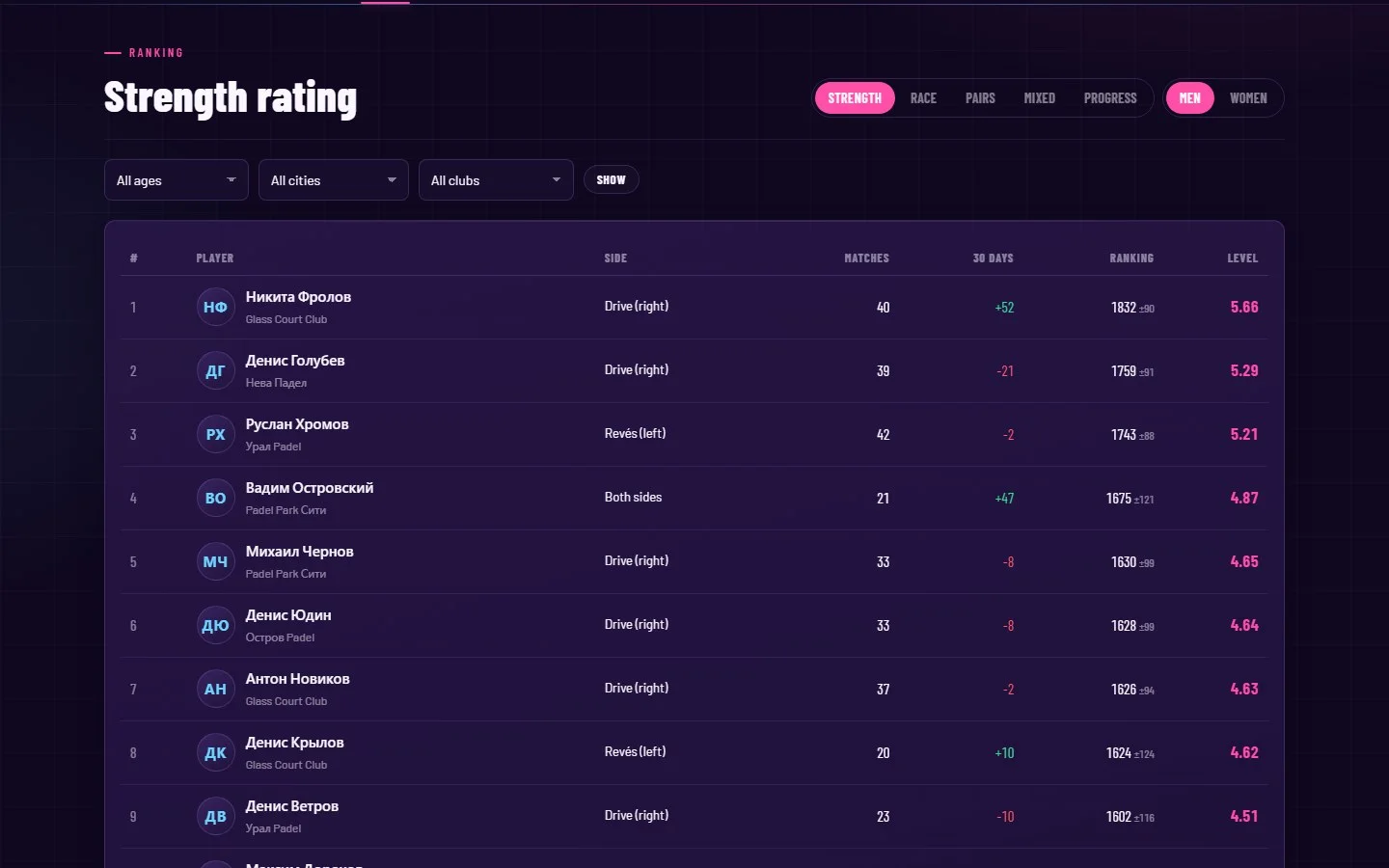Open player Никита Фролов's profile

point(298,297)
